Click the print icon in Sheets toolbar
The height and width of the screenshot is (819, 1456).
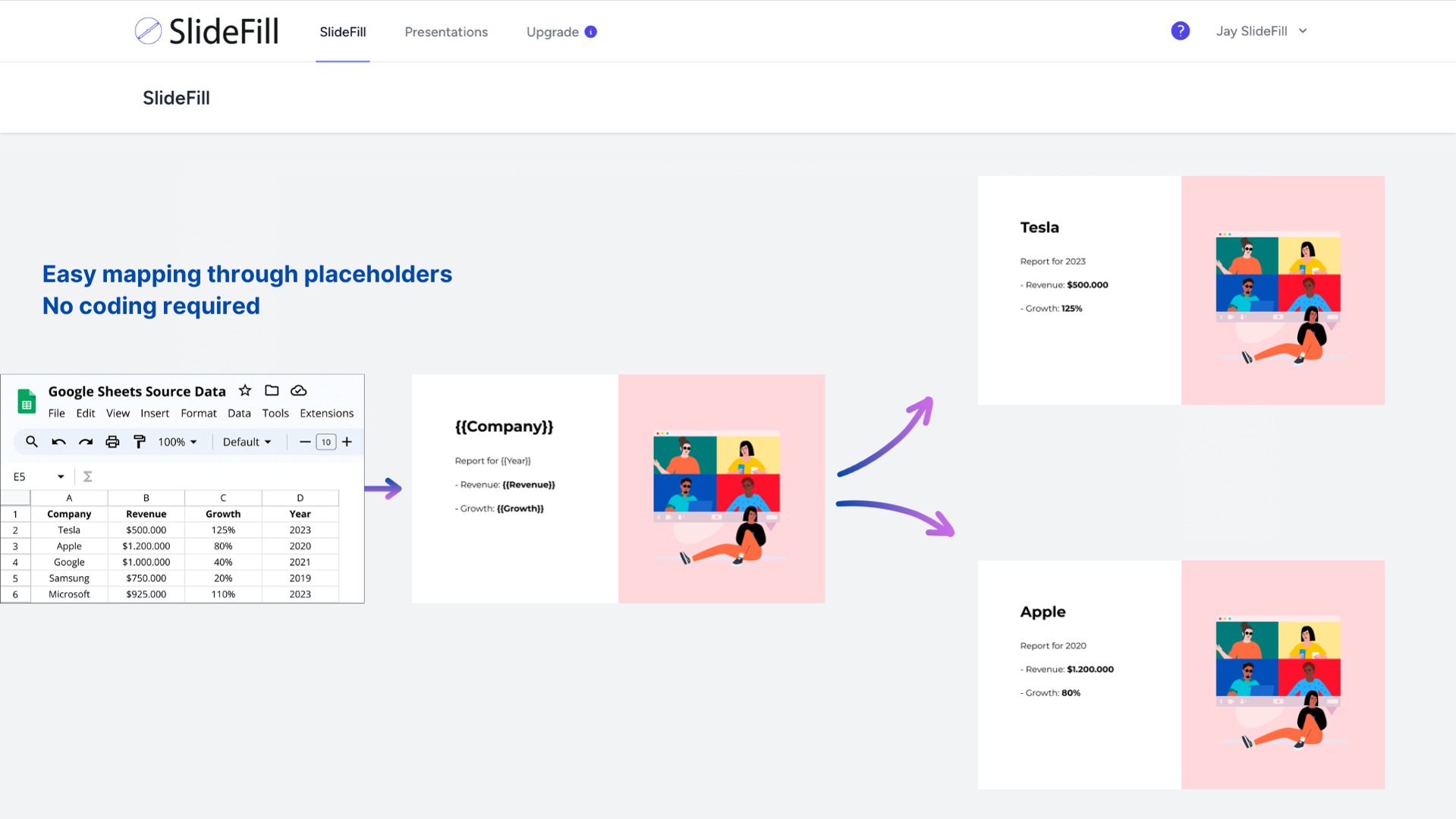point(112,442)
